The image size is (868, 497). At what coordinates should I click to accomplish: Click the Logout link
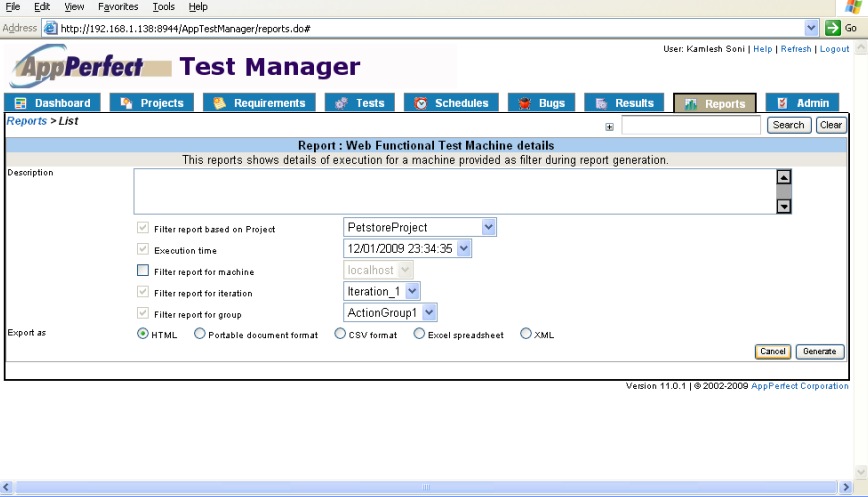click(834, 49)
